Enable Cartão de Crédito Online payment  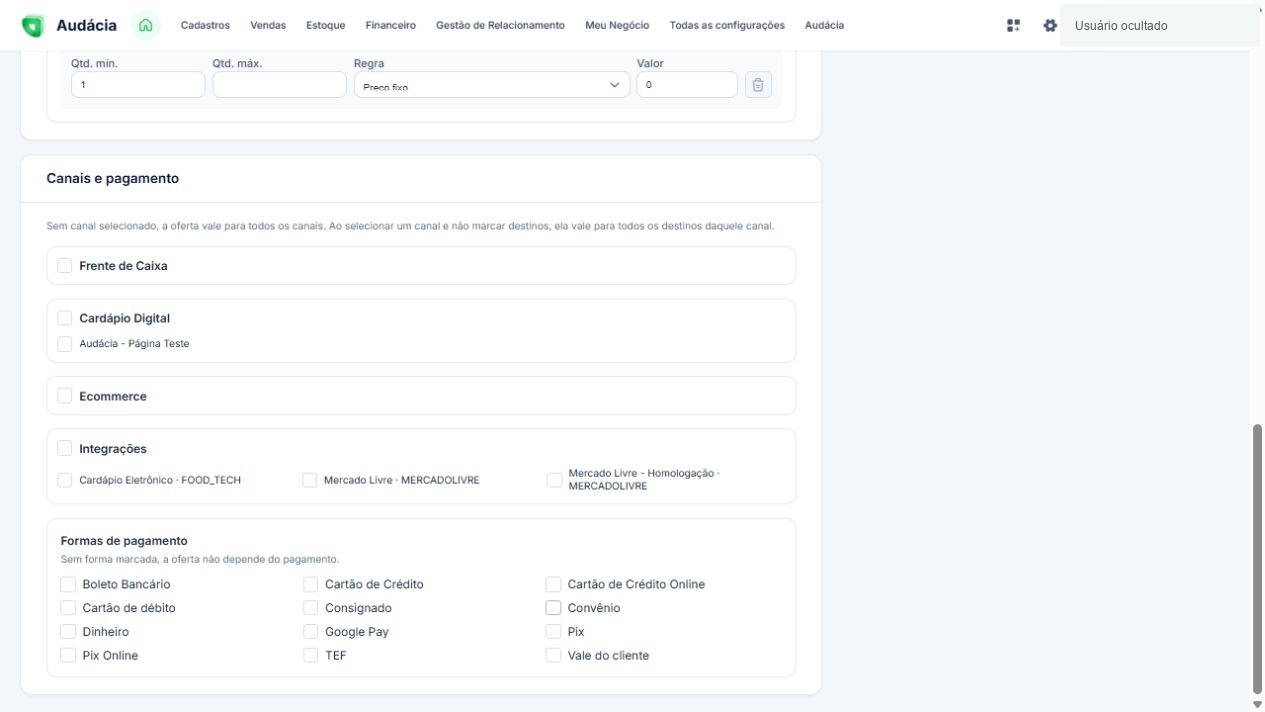(553, 584)
